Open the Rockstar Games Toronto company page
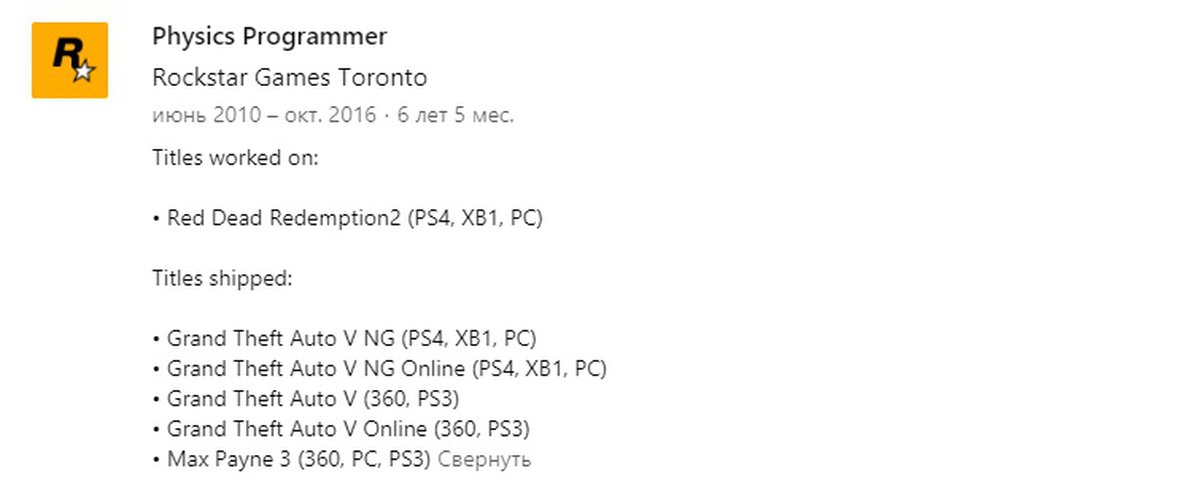This screenshot has width=1200, height=487. [x=289, y=77]
